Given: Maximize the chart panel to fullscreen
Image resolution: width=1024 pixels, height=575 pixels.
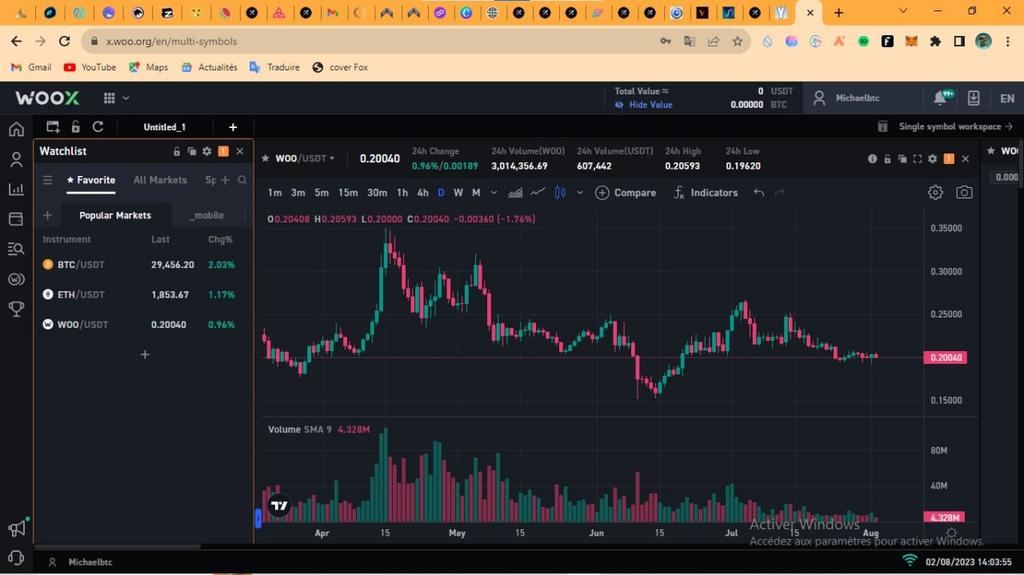Looking at the screenshot, I should [917, 159].
